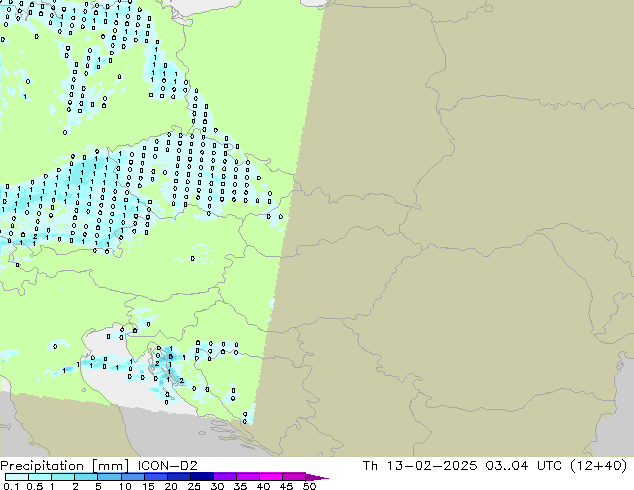Image resolution: width=634 pixels, height=490 pixels.
Task: Select the legend swatch between 15 and 20
Action: coord(155,477)
